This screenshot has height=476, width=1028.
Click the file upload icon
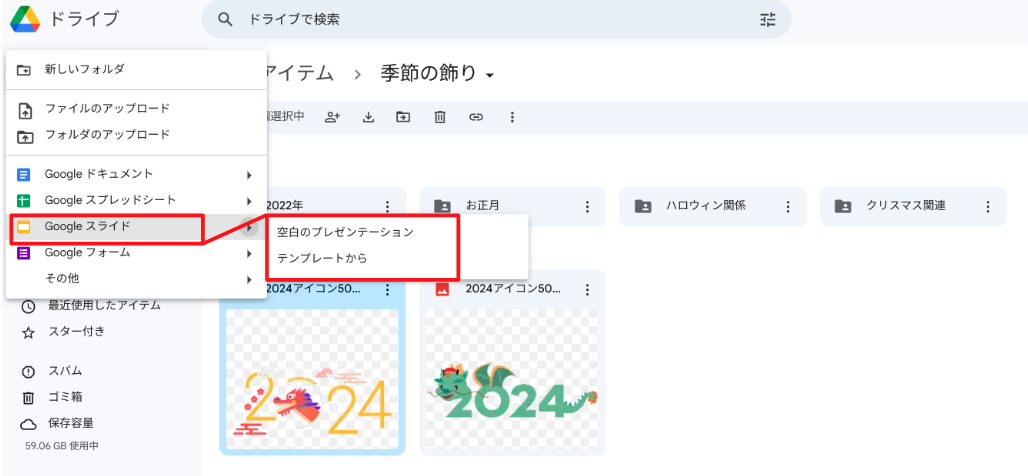point(24,110)
